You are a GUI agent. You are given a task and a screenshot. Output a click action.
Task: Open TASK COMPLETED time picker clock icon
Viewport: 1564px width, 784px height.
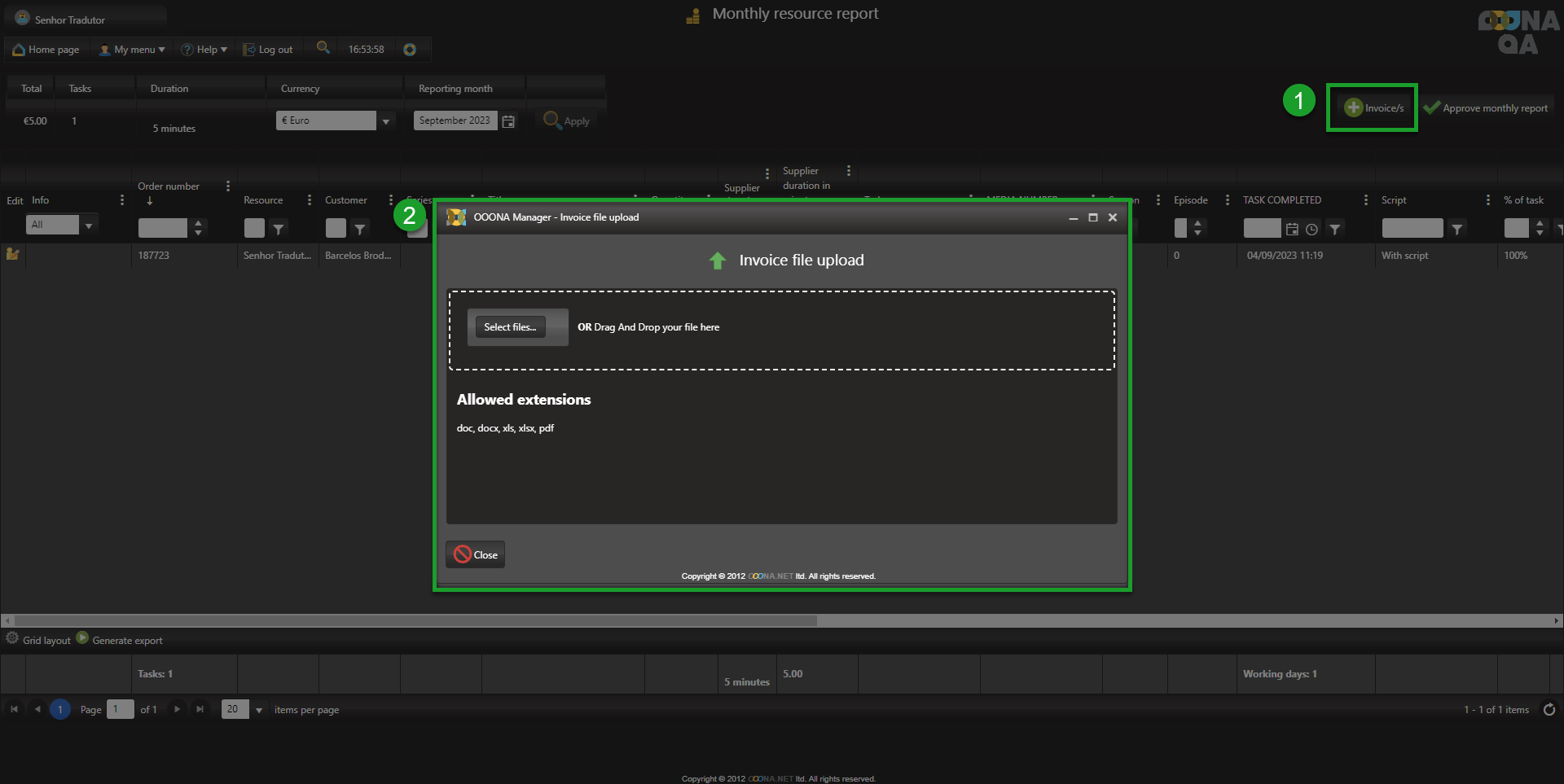click(1311, 230)
